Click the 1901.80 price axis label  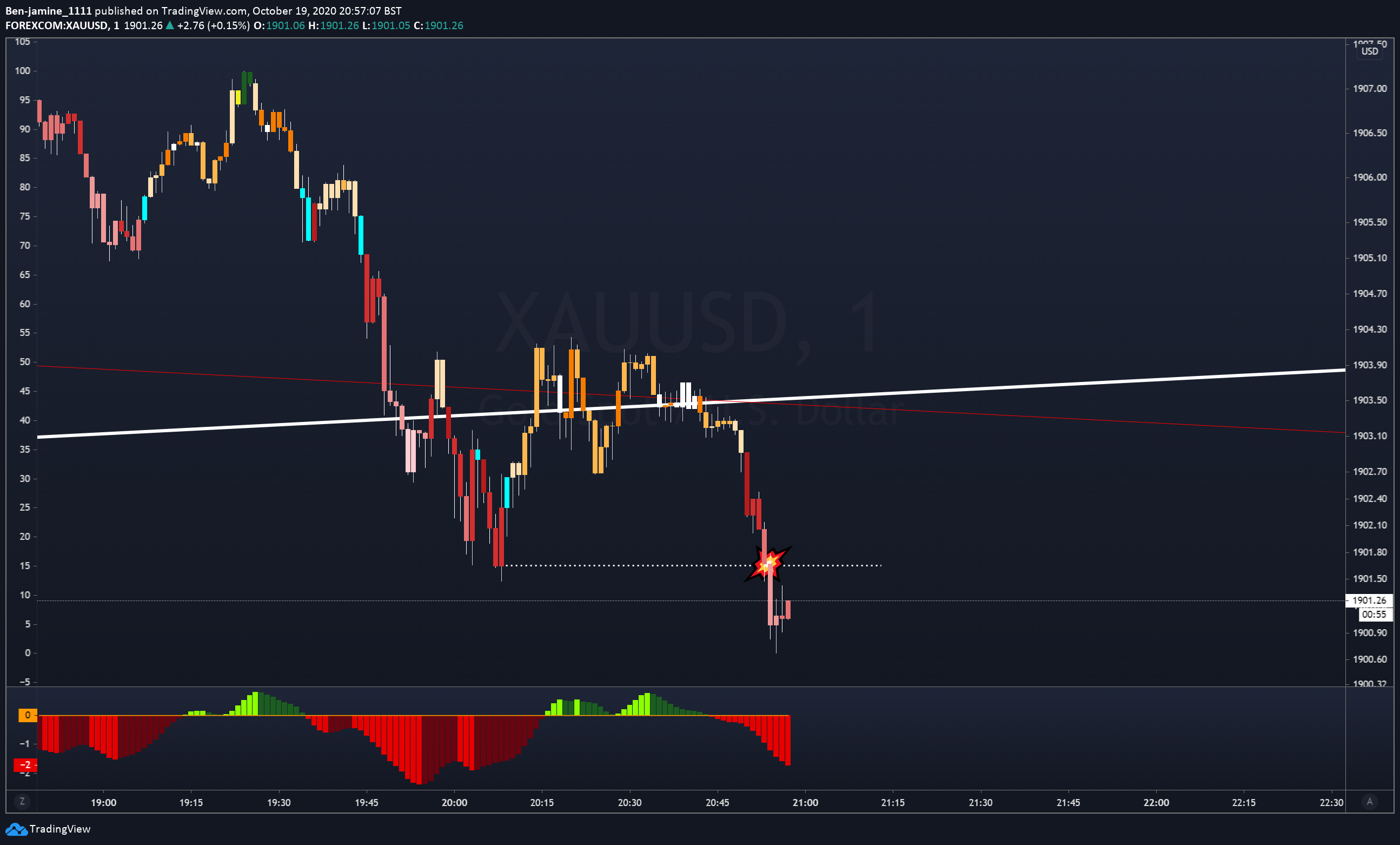[1370, 552]
